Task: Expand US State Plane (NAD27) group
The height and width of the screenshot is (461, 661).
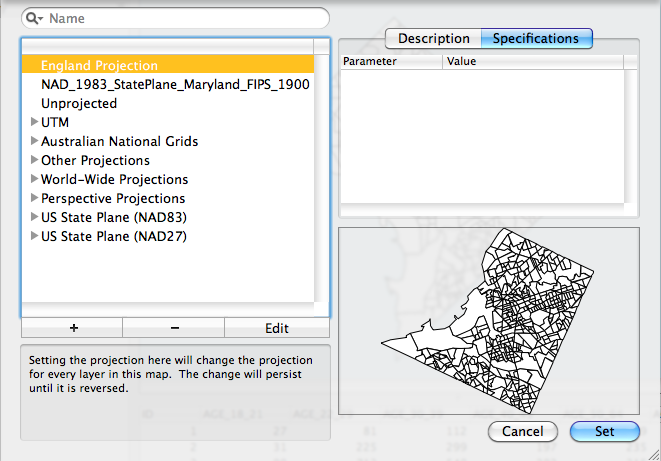Action: coord(35,236)
